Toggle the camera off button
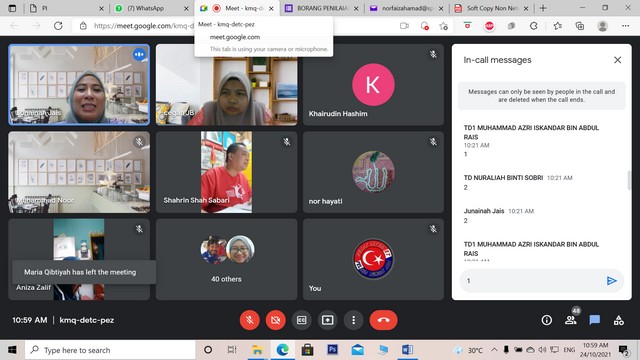640x360 pixels. click(276, 320)
